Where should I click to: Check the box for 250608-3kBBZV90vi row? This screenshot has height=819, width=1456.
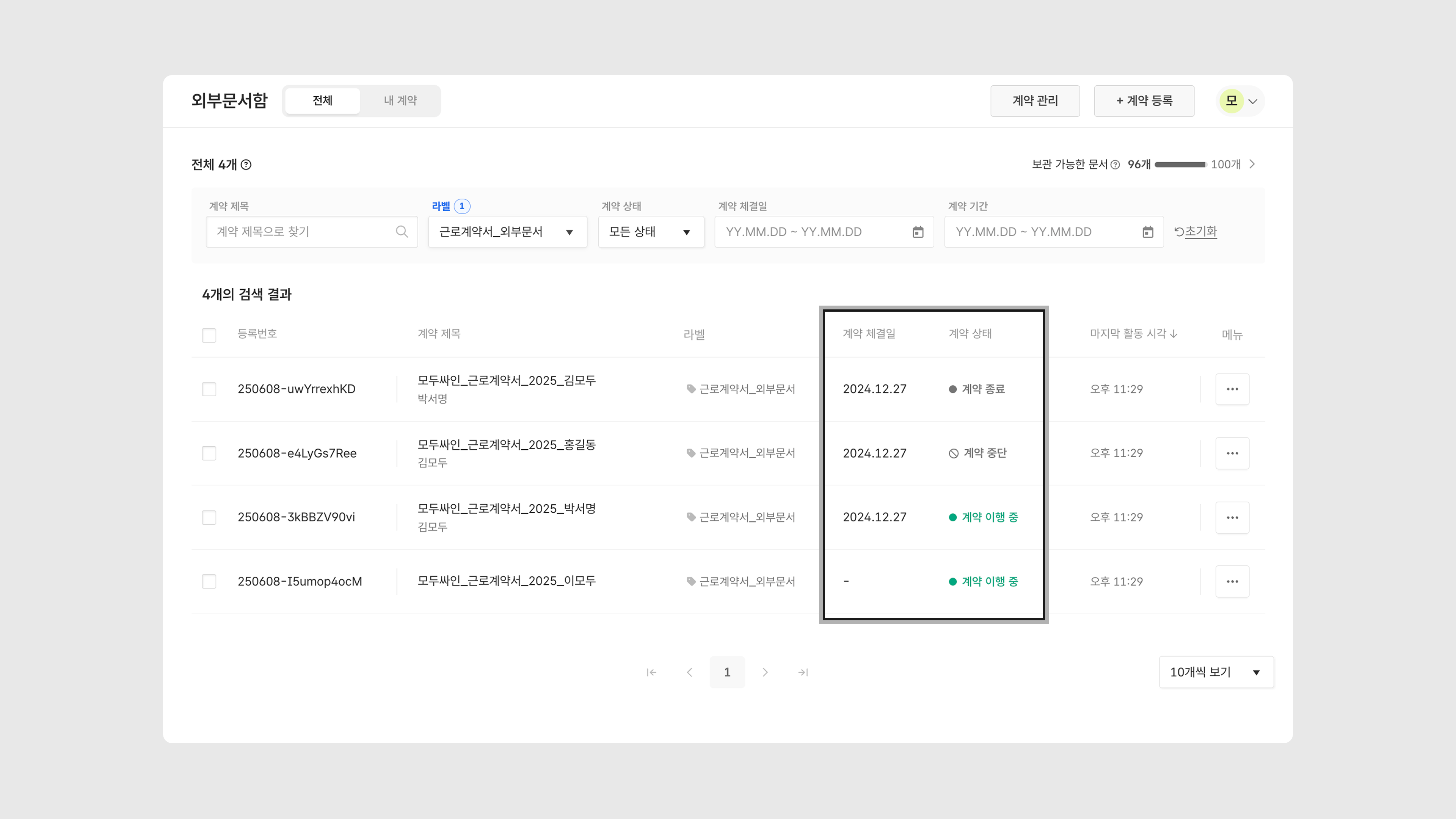[x=209, y=517]
